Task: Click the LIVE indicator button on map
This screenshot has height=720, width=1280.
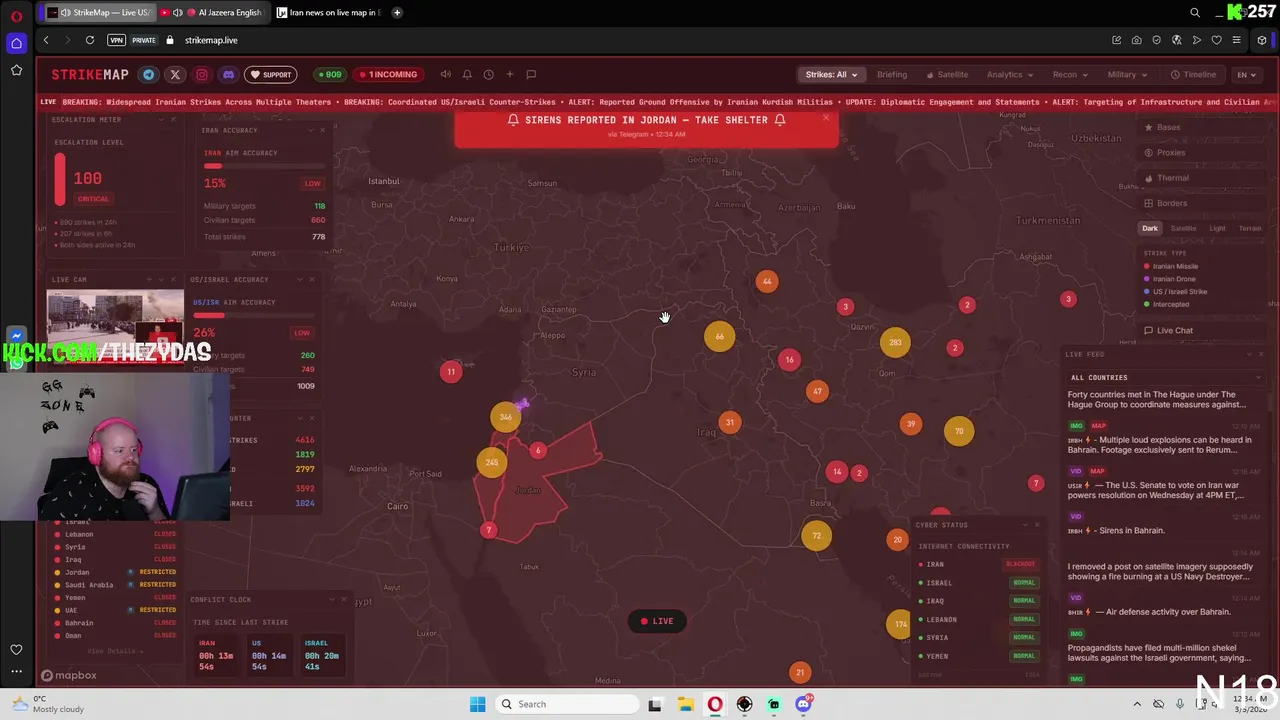Action: click(657, 621)
